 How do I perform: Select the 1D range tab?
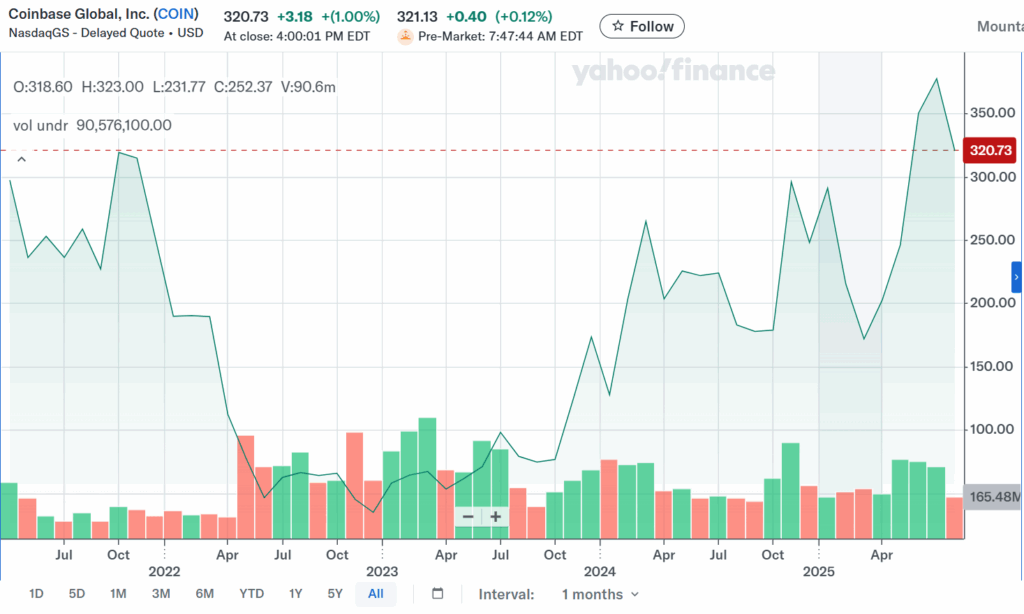36,594
